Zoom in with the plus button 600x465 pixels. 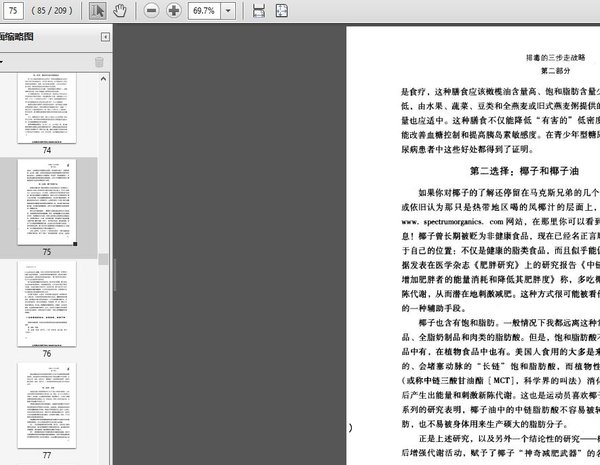(x=174, y=11)
